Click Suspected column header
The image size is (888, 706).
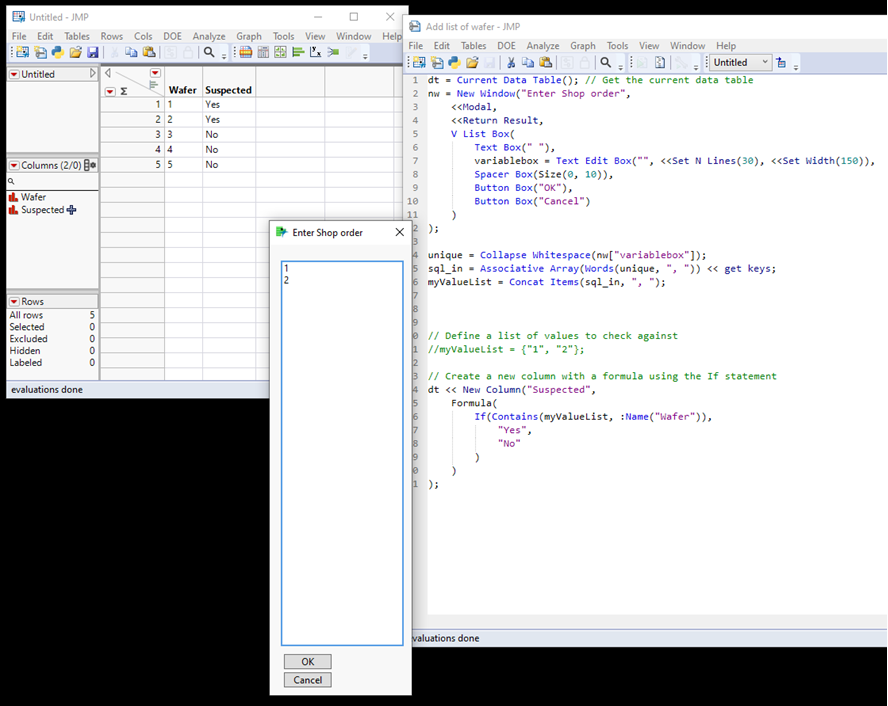pyautogui.click(x=228, y=90)
